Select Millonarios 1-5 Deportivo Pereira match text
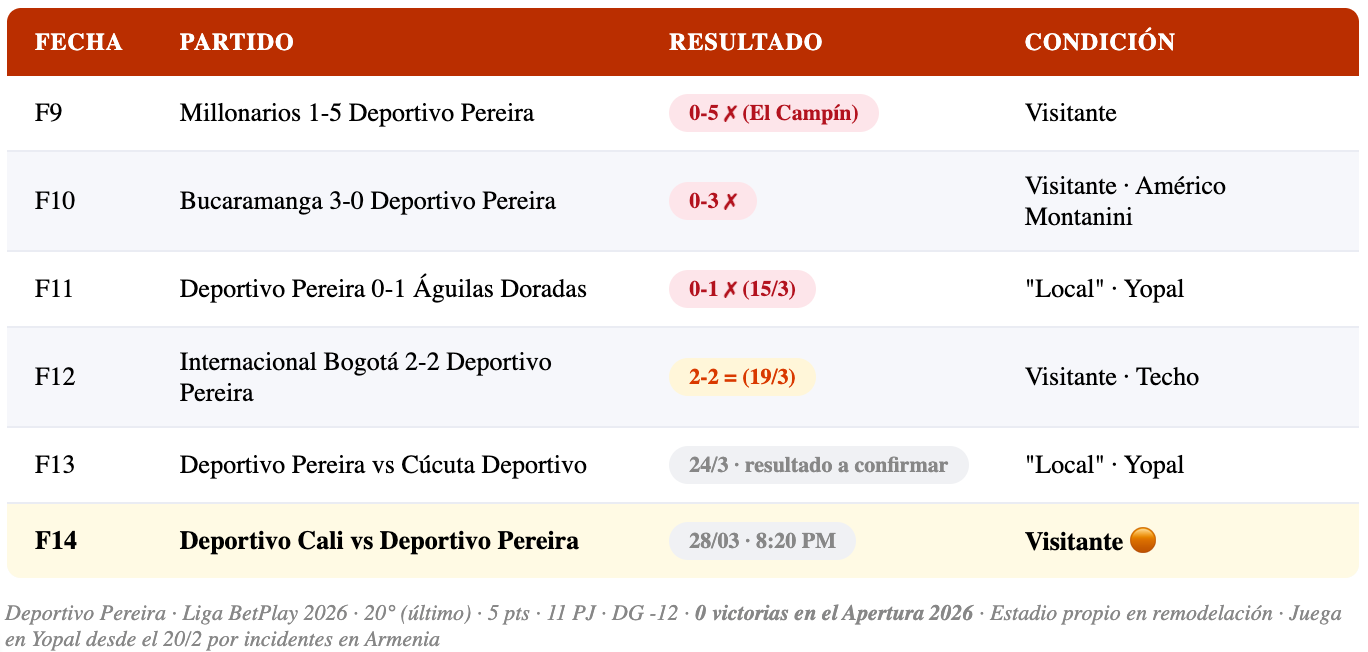Screen dimensions: 1368x652 [356, 113]
